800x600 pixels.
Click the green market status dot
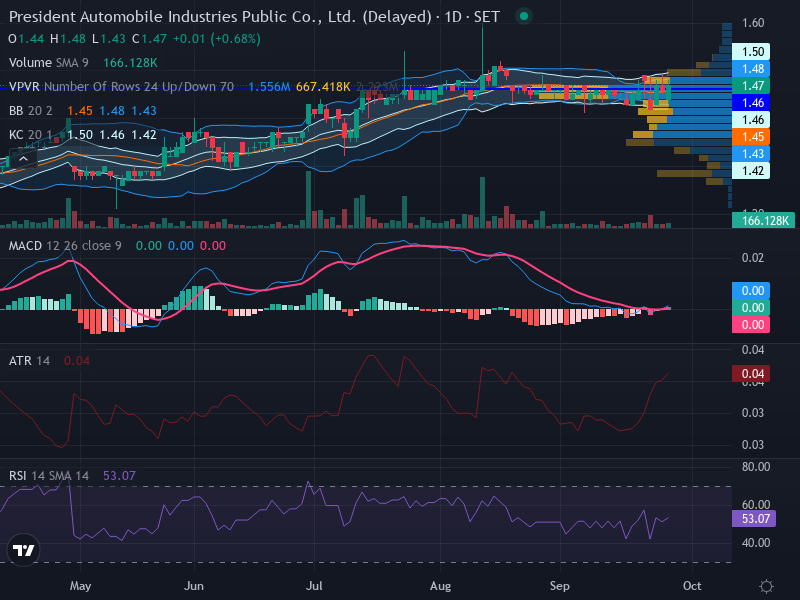point(523,16)
